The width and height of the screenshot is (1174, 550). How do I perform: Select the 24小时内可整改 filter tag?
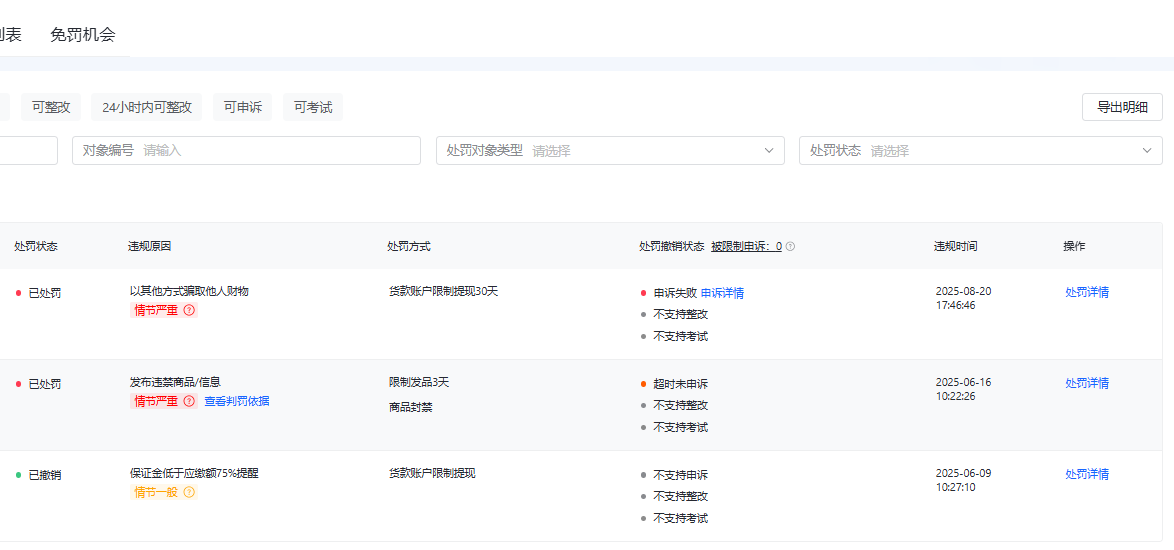[146, 107]
